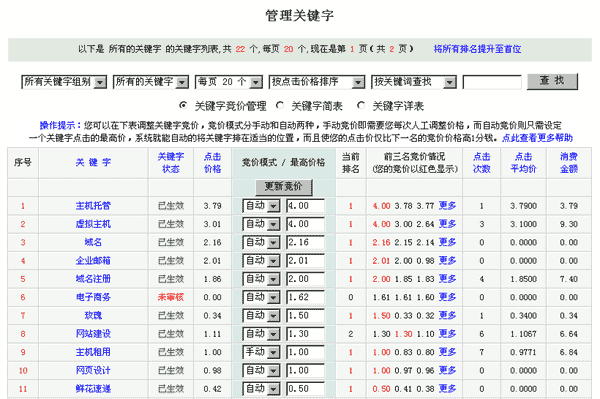Click the 查找 search button
The width and height of the screenshot is (600, 399).
tap(552, 81)
